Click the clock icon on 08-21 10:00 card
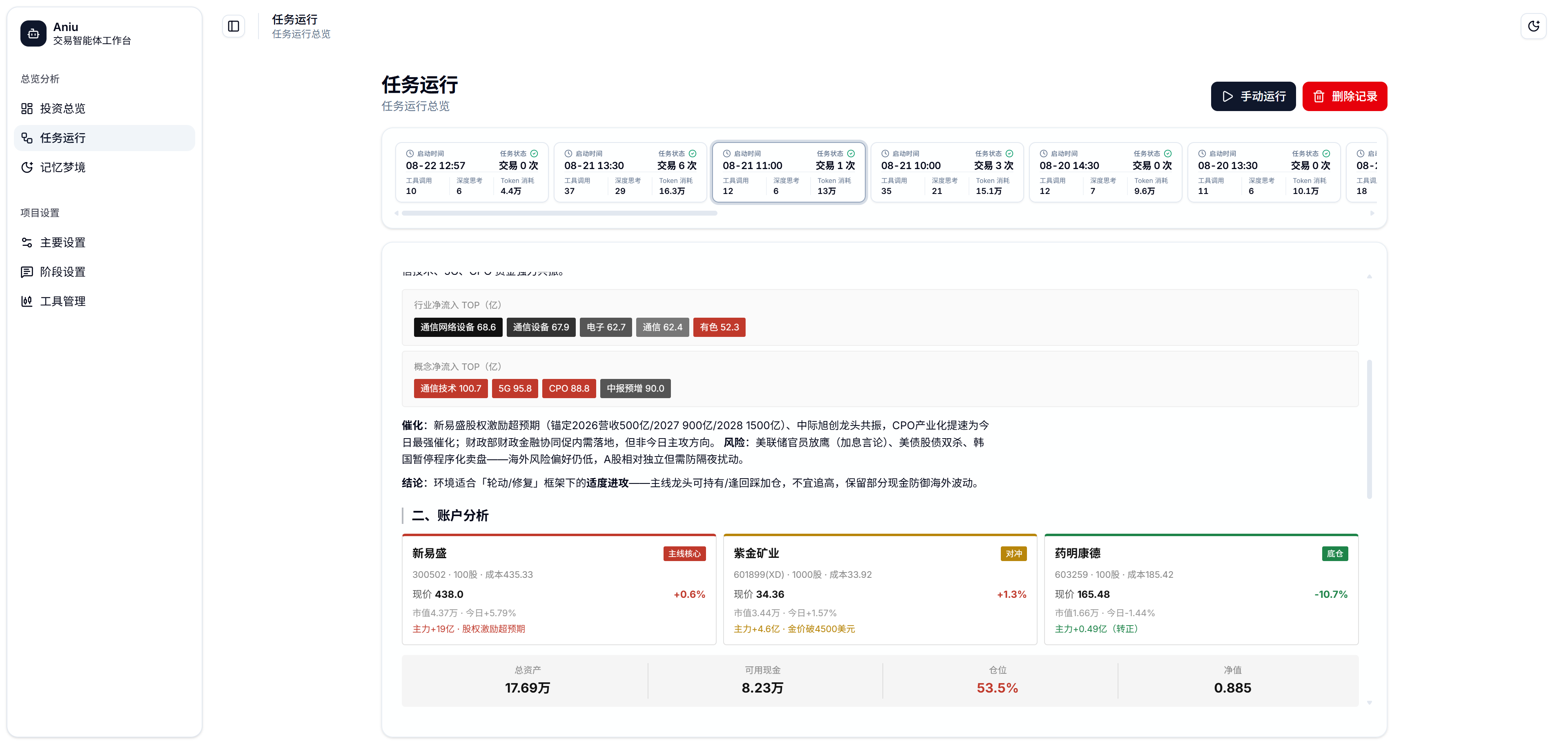 (885, 154)
